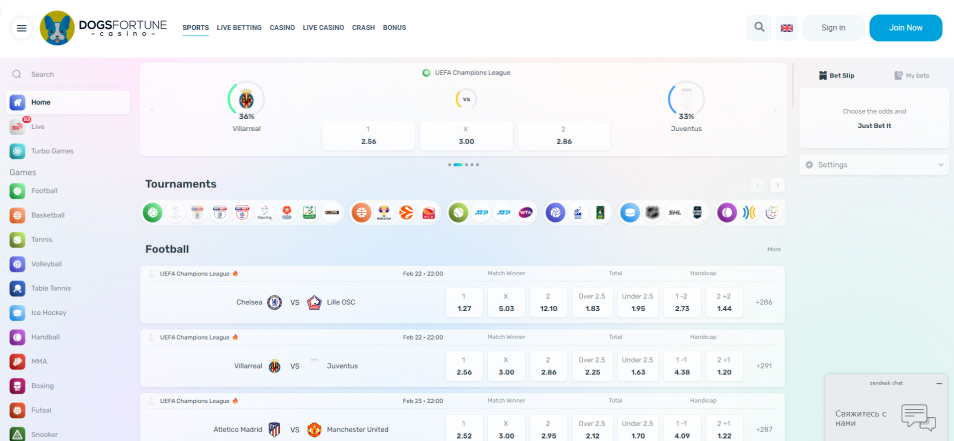Open the LIVE CASINO tab
Screen dimensions: 954x441
323,28
